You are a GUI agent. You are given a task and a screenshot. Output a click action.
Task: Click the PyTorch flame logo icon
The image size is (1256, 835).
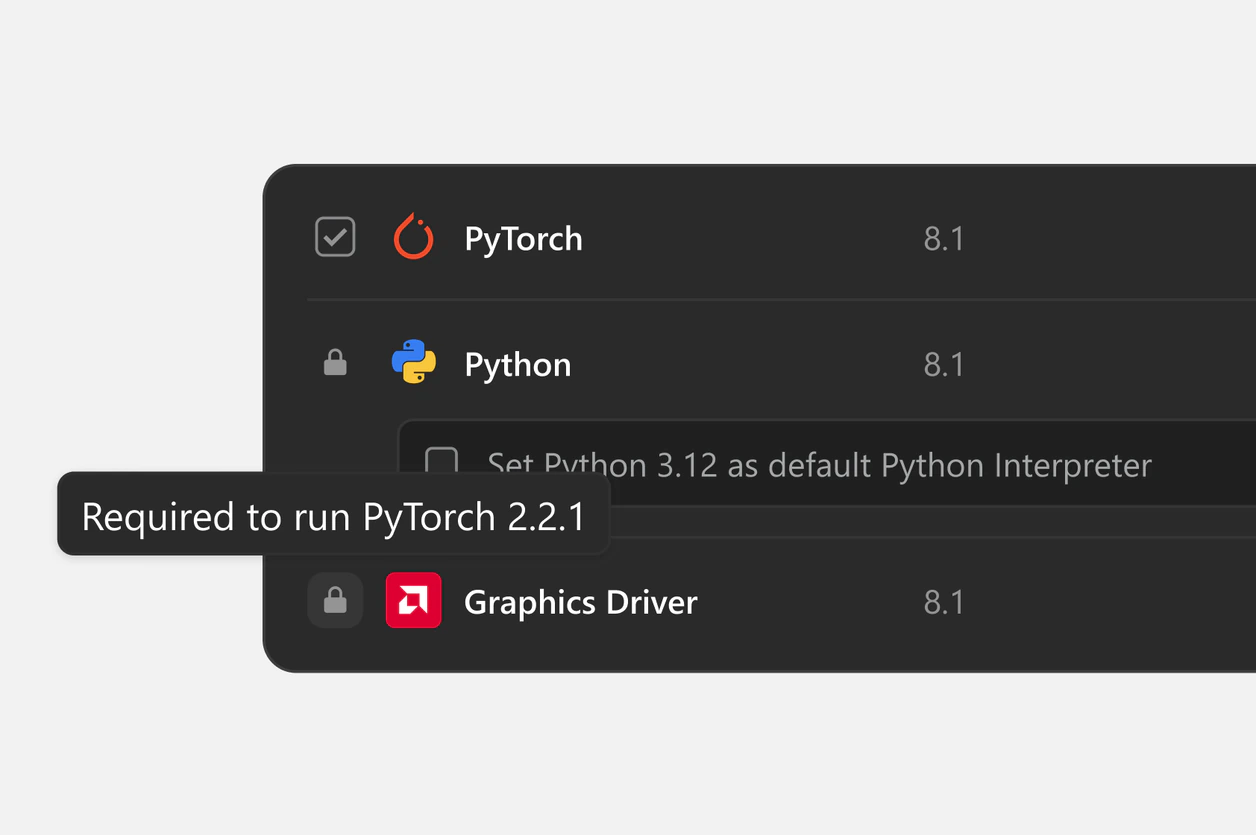[413, 237]
